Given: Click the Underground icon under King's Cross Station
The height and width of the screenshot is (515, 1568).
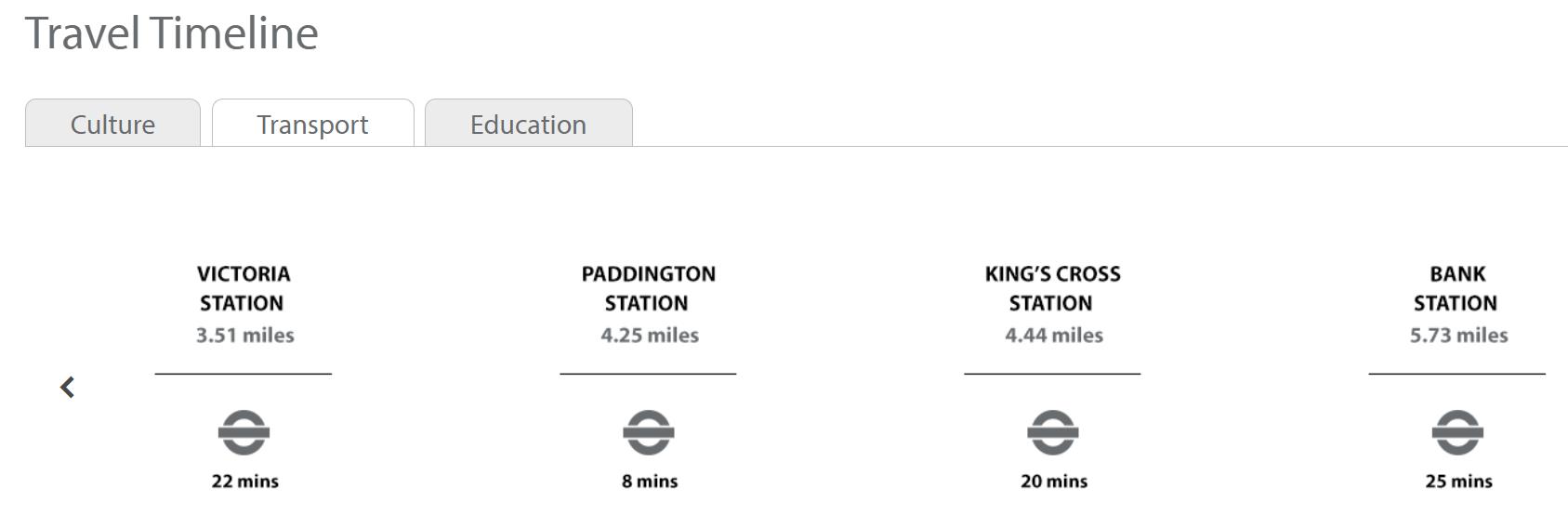Looking at the screenshot, I should (x=1053, y=432).
